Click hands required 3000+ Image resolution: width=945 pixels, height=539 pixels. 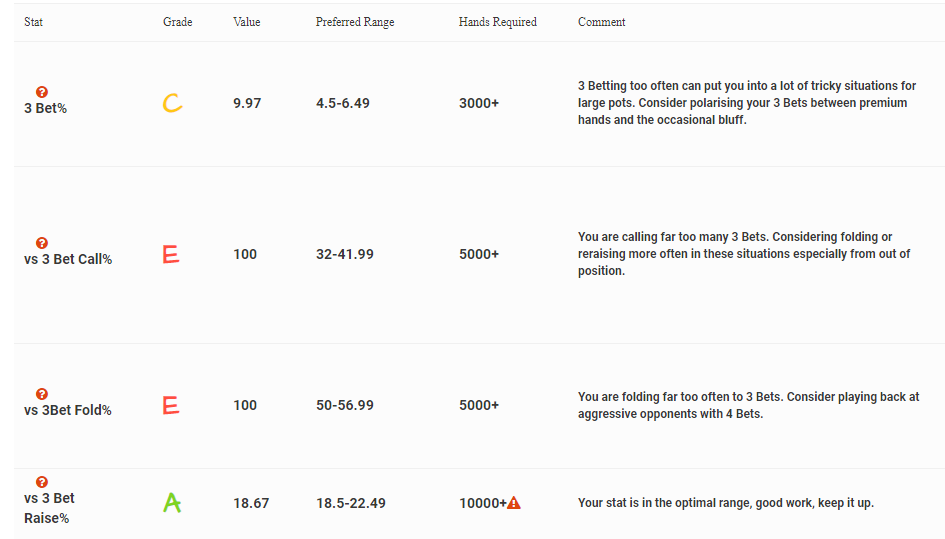coord(479,103)
